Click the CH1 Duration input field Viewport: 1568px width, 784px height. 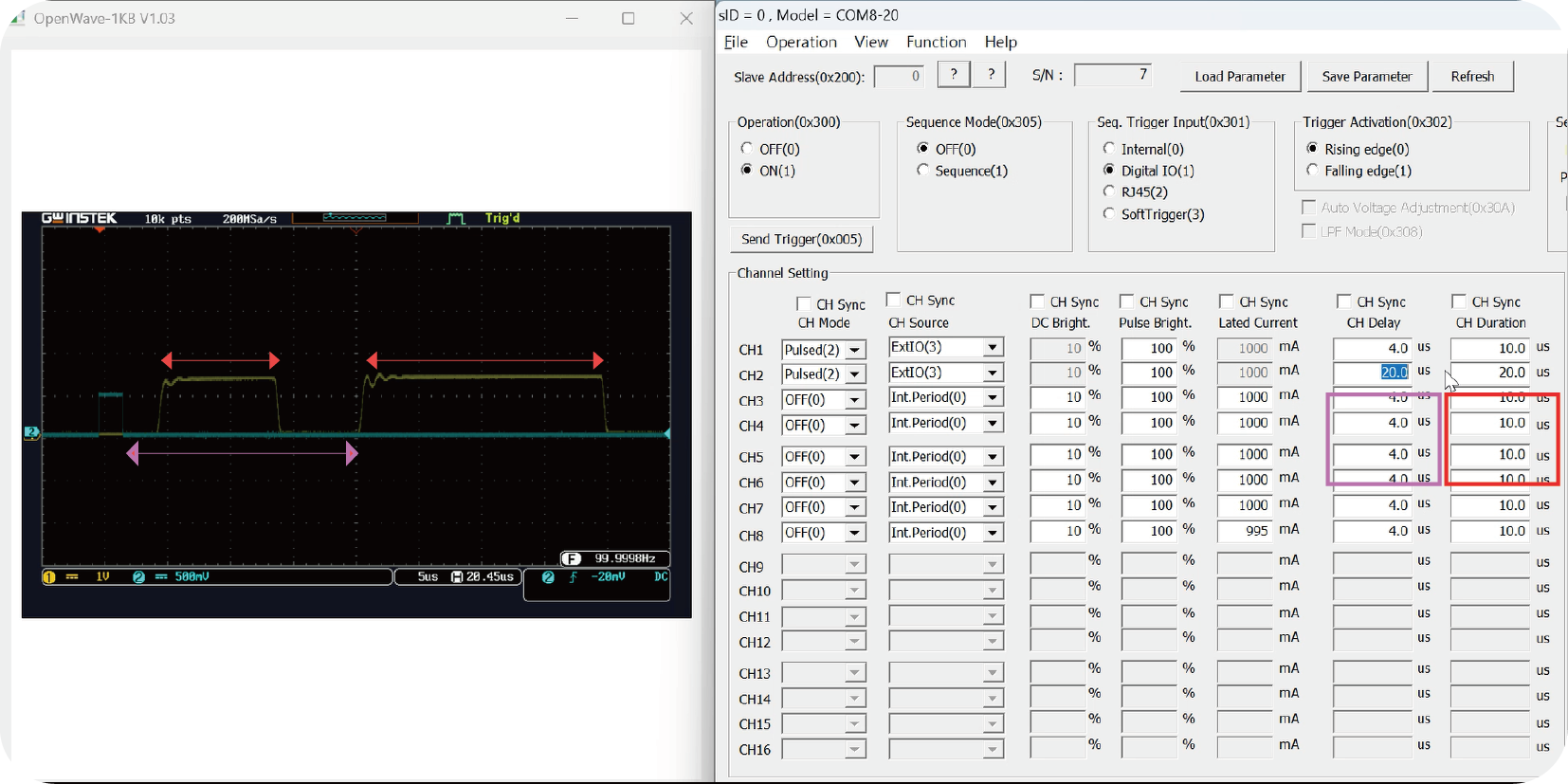1488,348
